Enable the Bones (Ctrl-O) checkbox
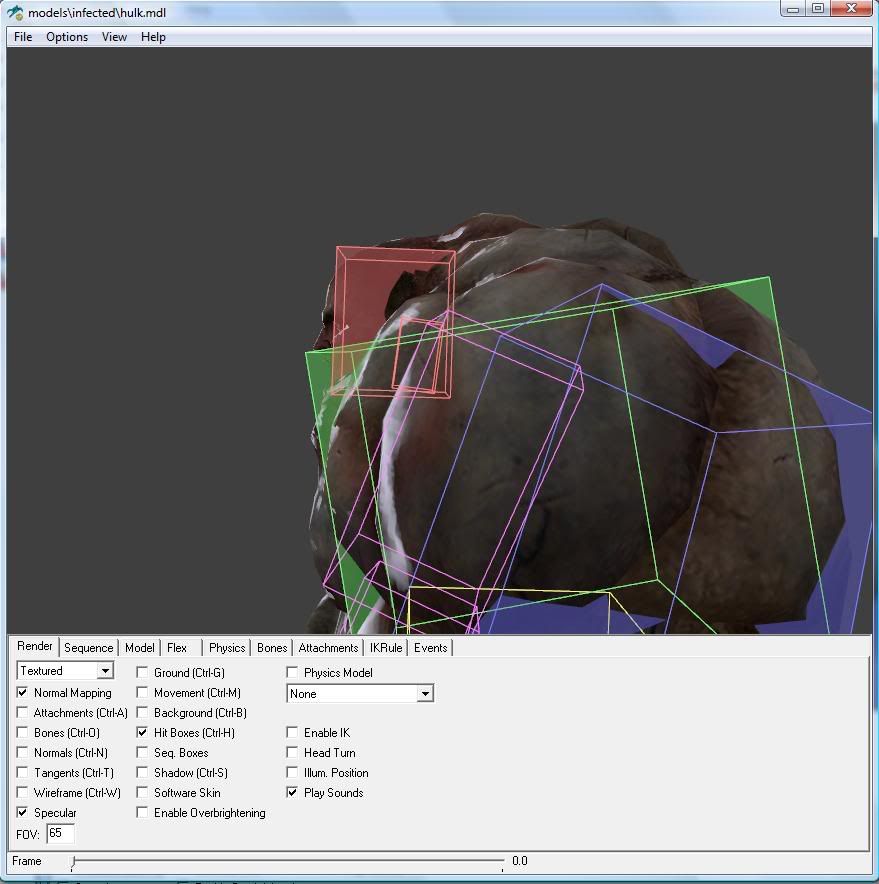This screenshot has height=884, width=879. pos(23,732)
